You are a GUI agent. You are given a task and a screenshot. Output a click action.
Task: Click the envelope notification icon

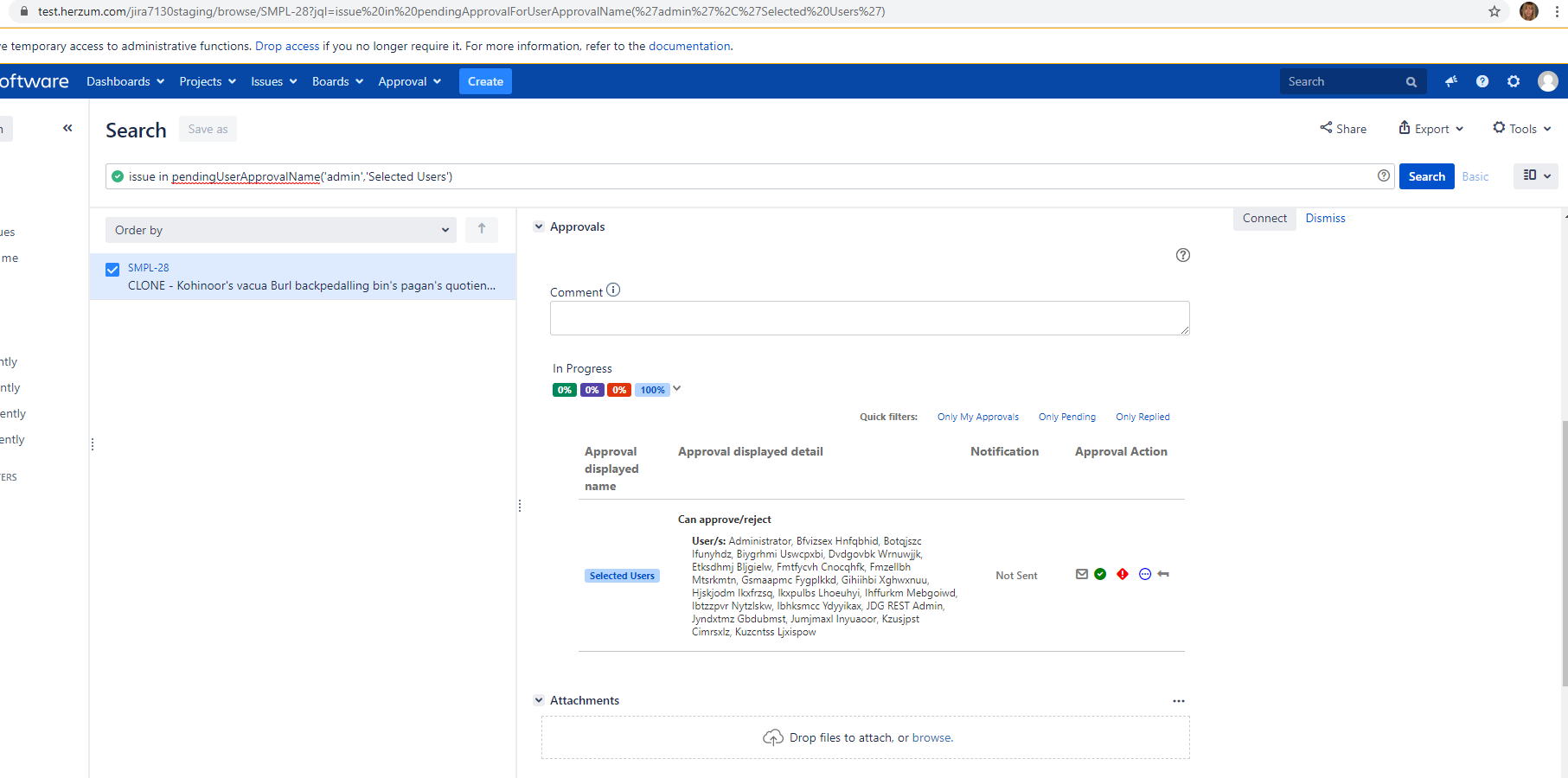(1081, 574)
